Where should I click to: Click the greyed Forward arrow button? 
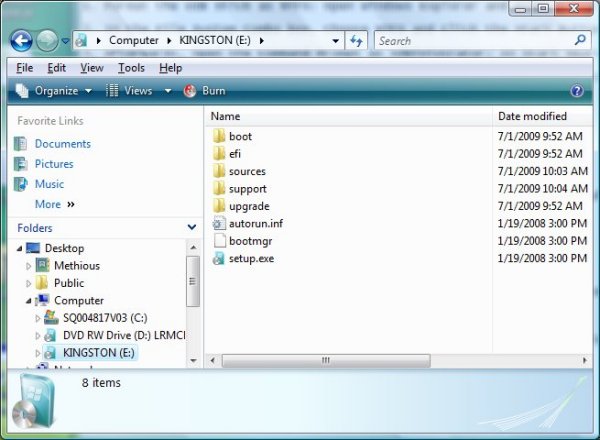tap(47, 41)
